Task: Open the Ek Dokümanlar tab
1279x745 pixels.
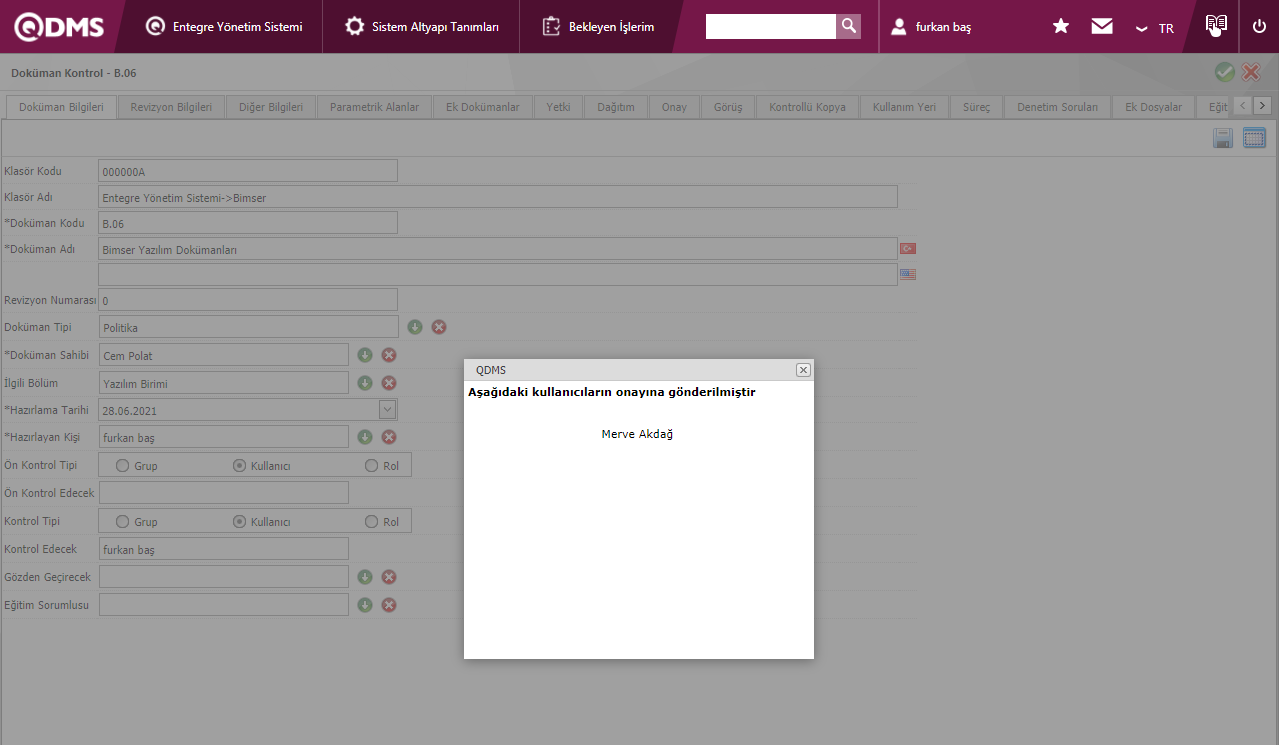Action: (x=482, y=107)
